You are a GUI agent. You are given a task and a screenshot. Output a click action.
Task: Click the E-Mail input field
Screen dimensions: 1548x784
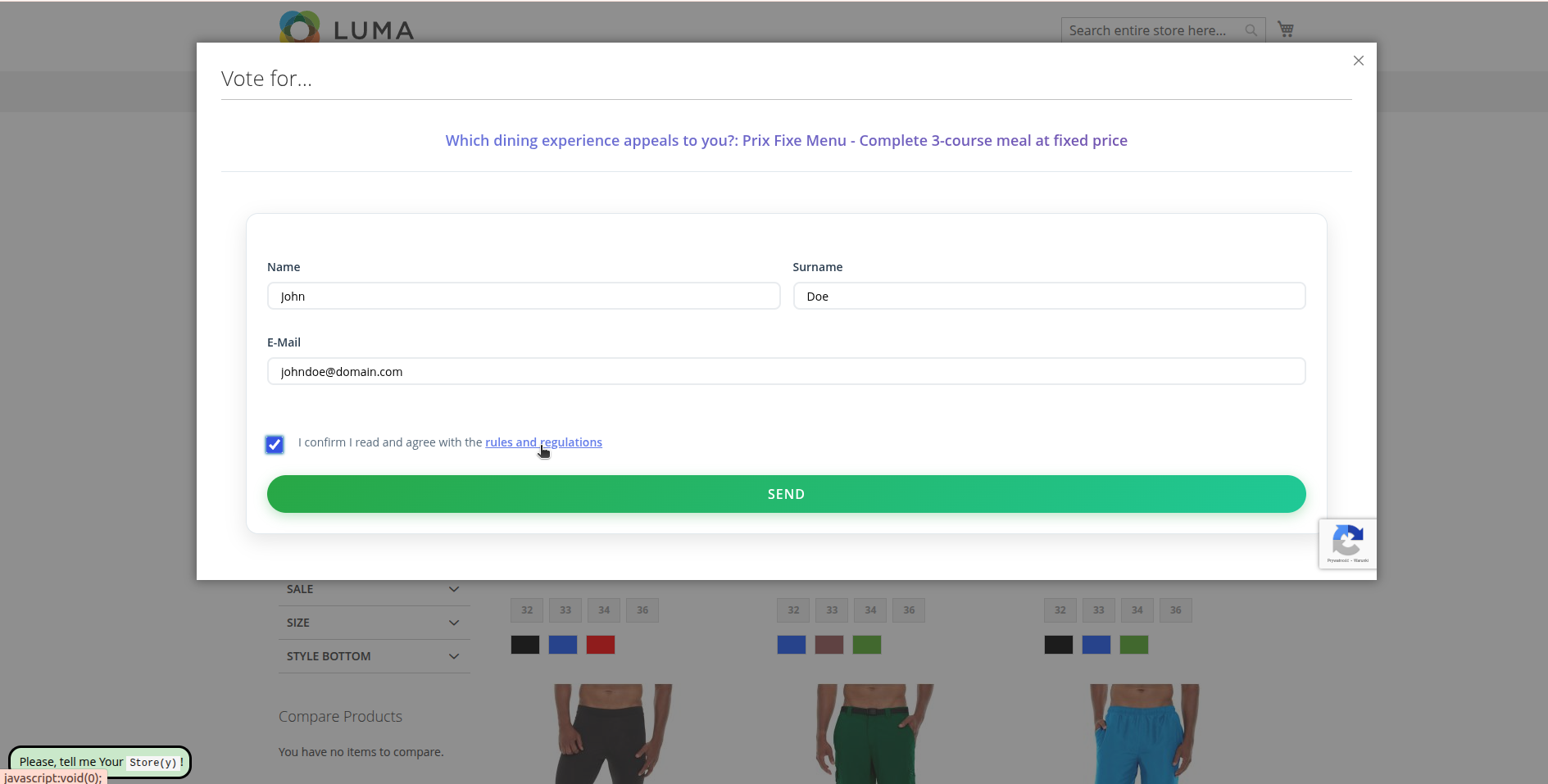pos(785,371)
